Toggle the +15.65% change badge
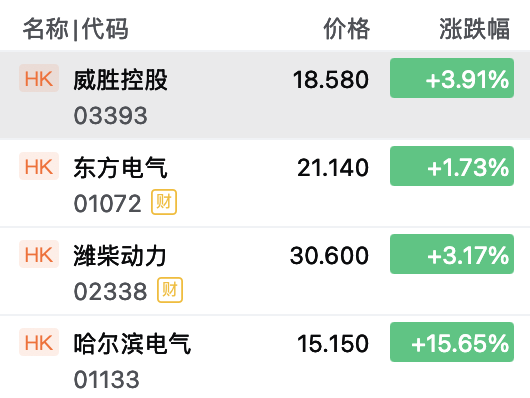 (x=452, y=342)
